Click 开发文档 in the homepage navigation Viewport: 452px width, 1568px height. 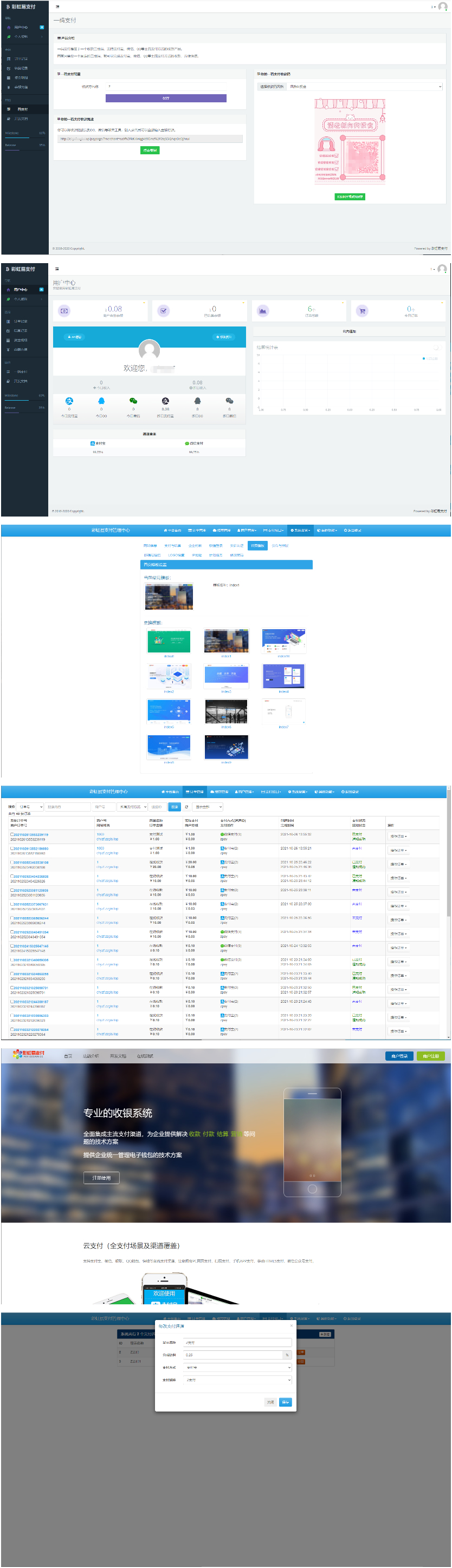(118, 1056)
